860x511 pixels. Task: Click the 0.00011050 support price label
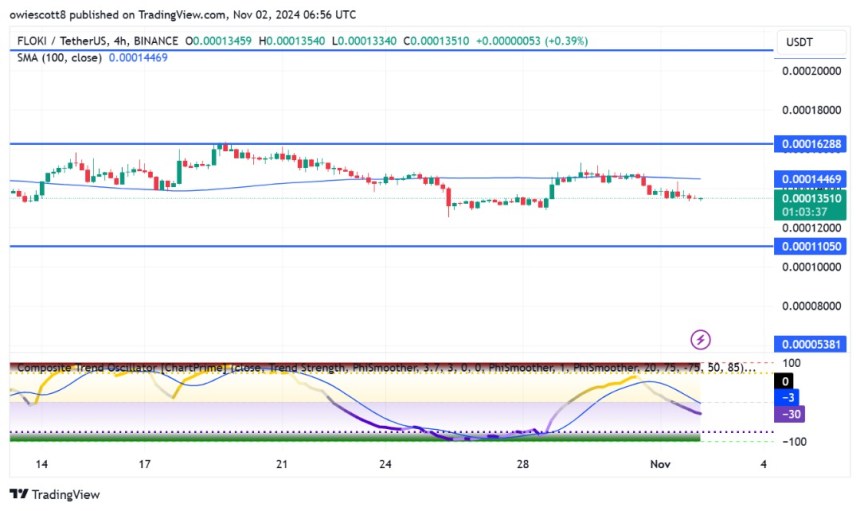click(x=816, y=245)
